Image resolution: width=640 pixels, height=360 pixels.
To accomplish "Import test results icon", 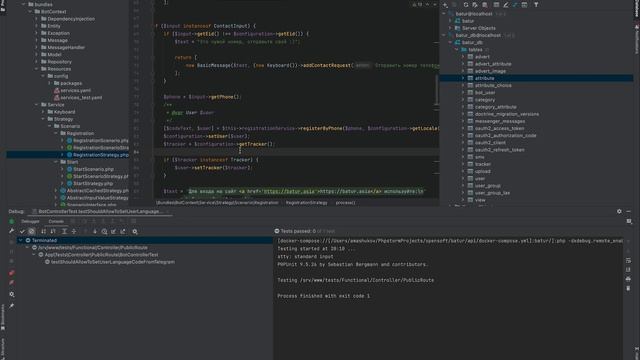I will pos(113,231).
